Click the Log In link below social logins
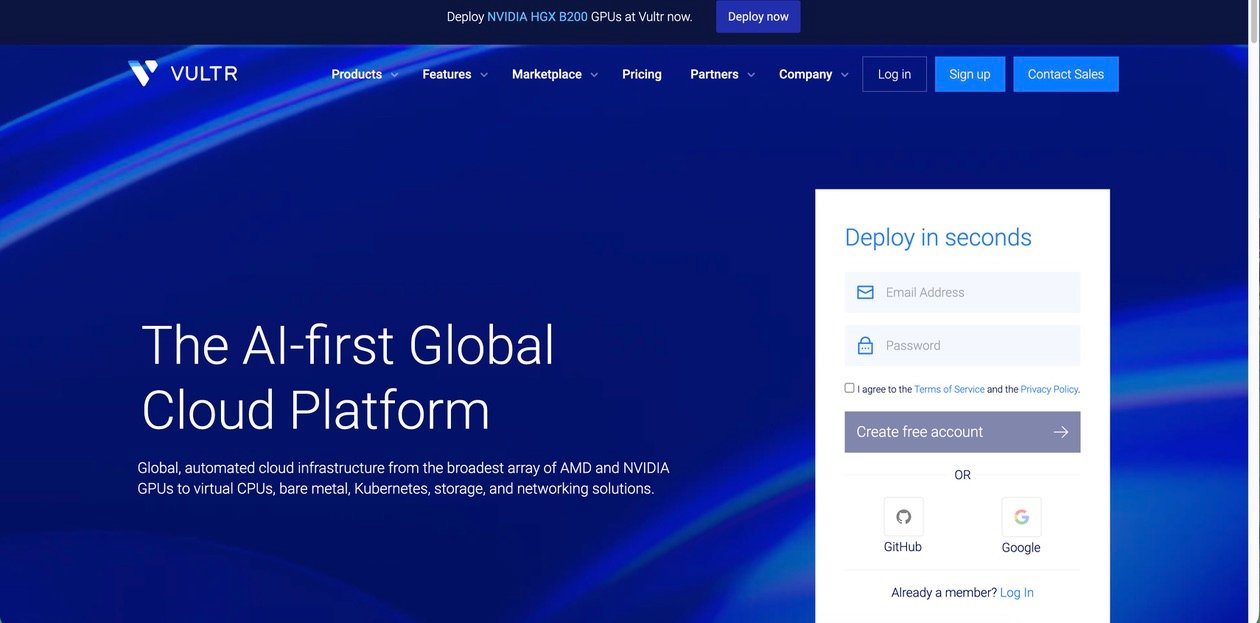This screenshot has width=1260, height=623. coord(1016,593)
